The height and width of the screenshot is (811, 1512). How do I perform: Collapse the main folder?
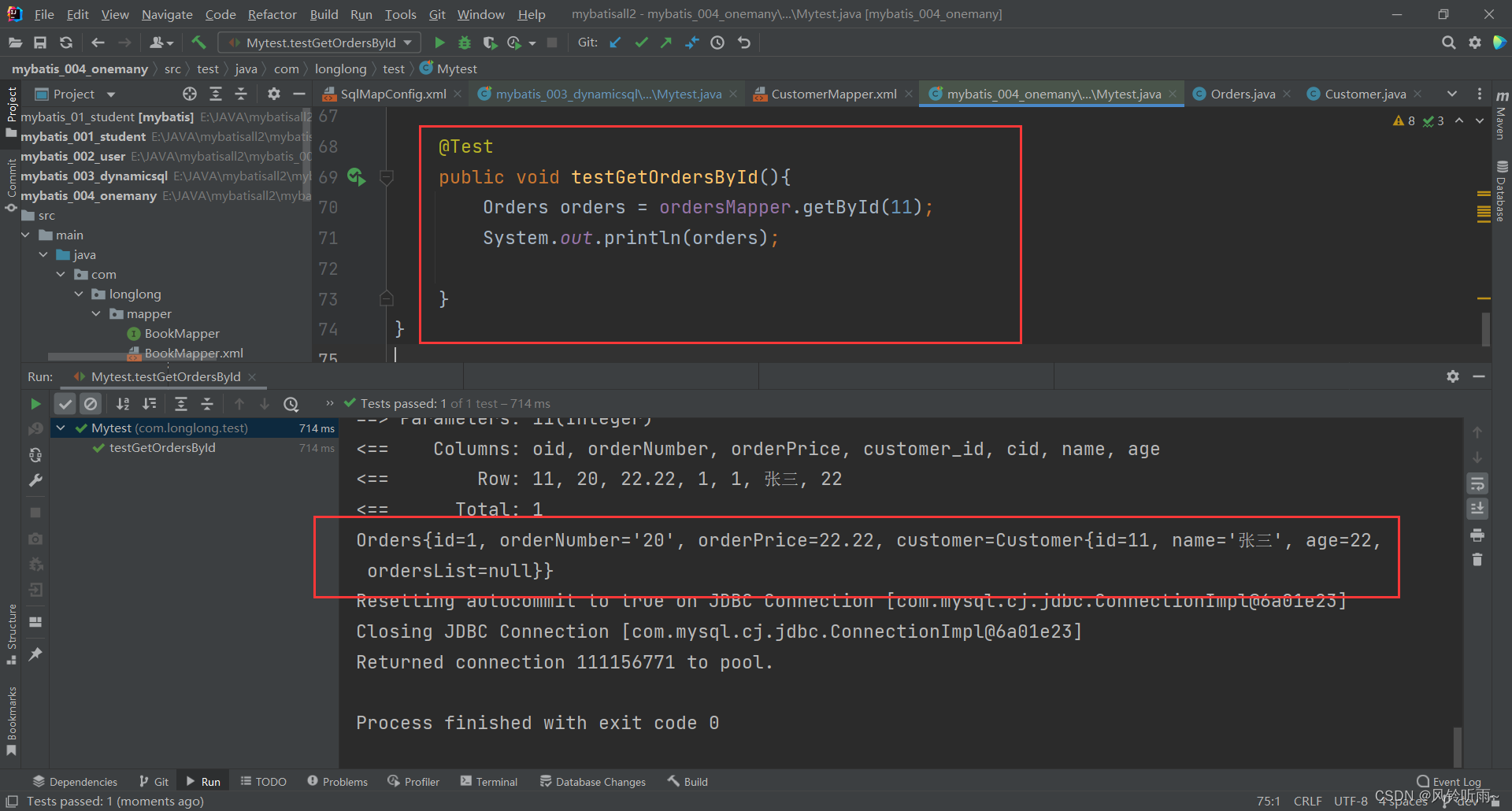(x=26, y=235)
